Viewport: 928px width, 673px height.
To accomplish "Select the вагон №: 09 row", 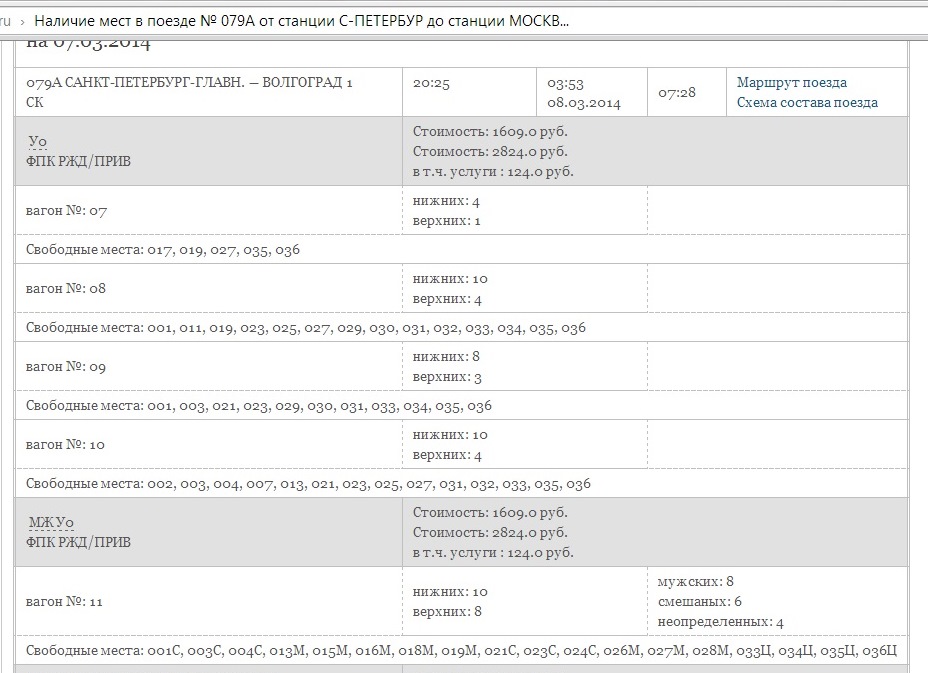I will click(x=66, y=367).
